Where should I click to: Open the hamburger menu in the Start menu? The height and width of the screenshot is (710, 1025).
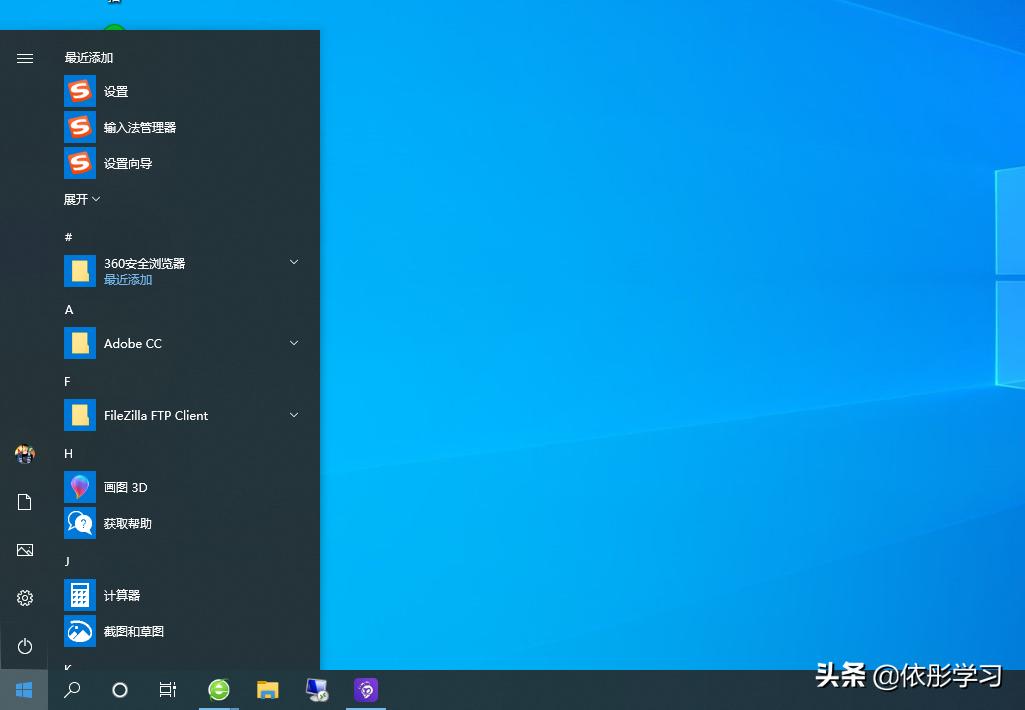click(x=24, y=58)
